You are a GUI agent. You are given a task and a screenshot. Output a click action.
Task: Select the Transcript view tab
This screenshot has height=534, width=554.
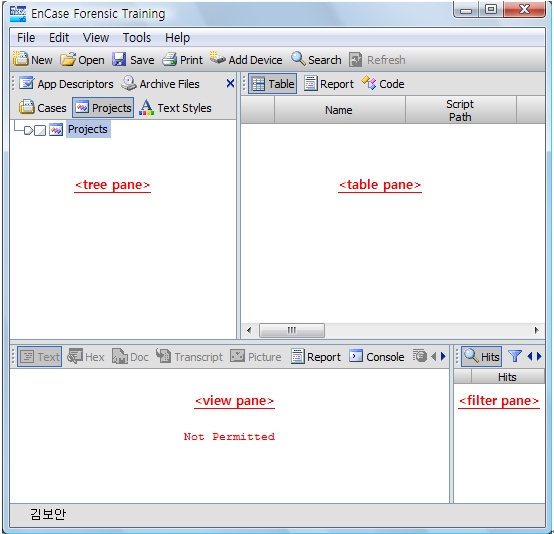coord(189,357)
